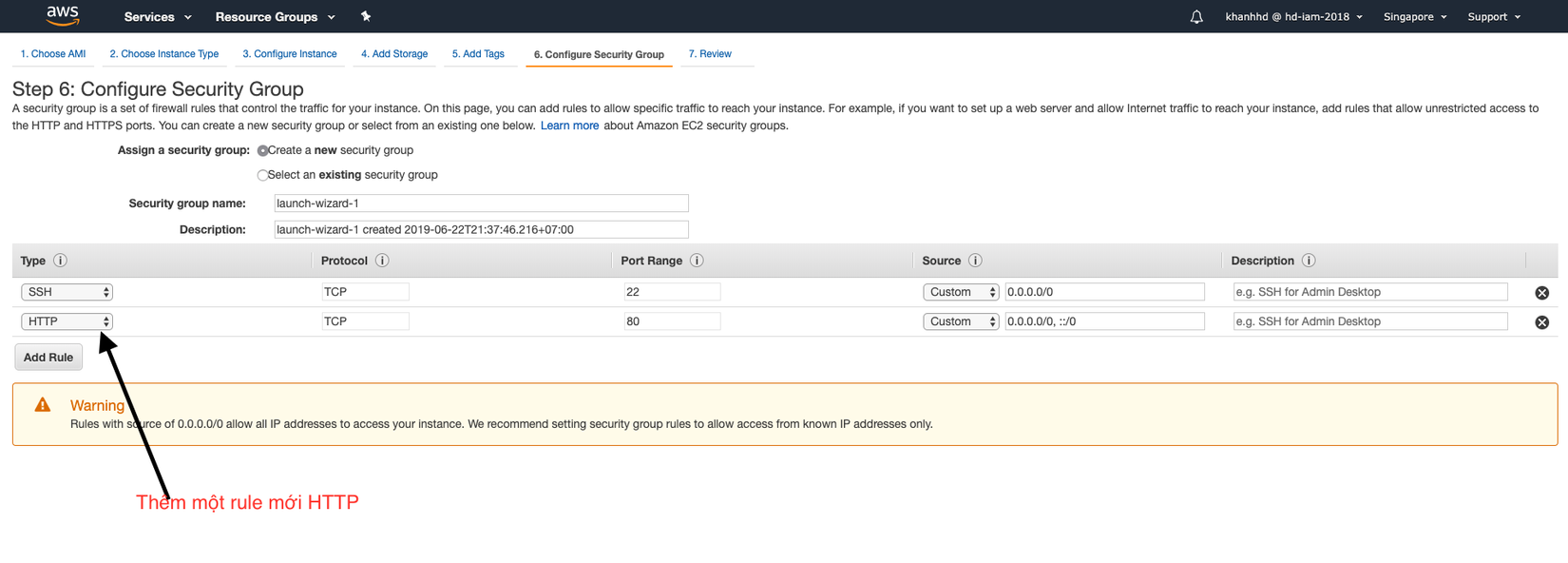This screenshot has height=563, width=1568.
Task: Click the pin shortcut icon in navbar
Action: click(x=366, y=16)
